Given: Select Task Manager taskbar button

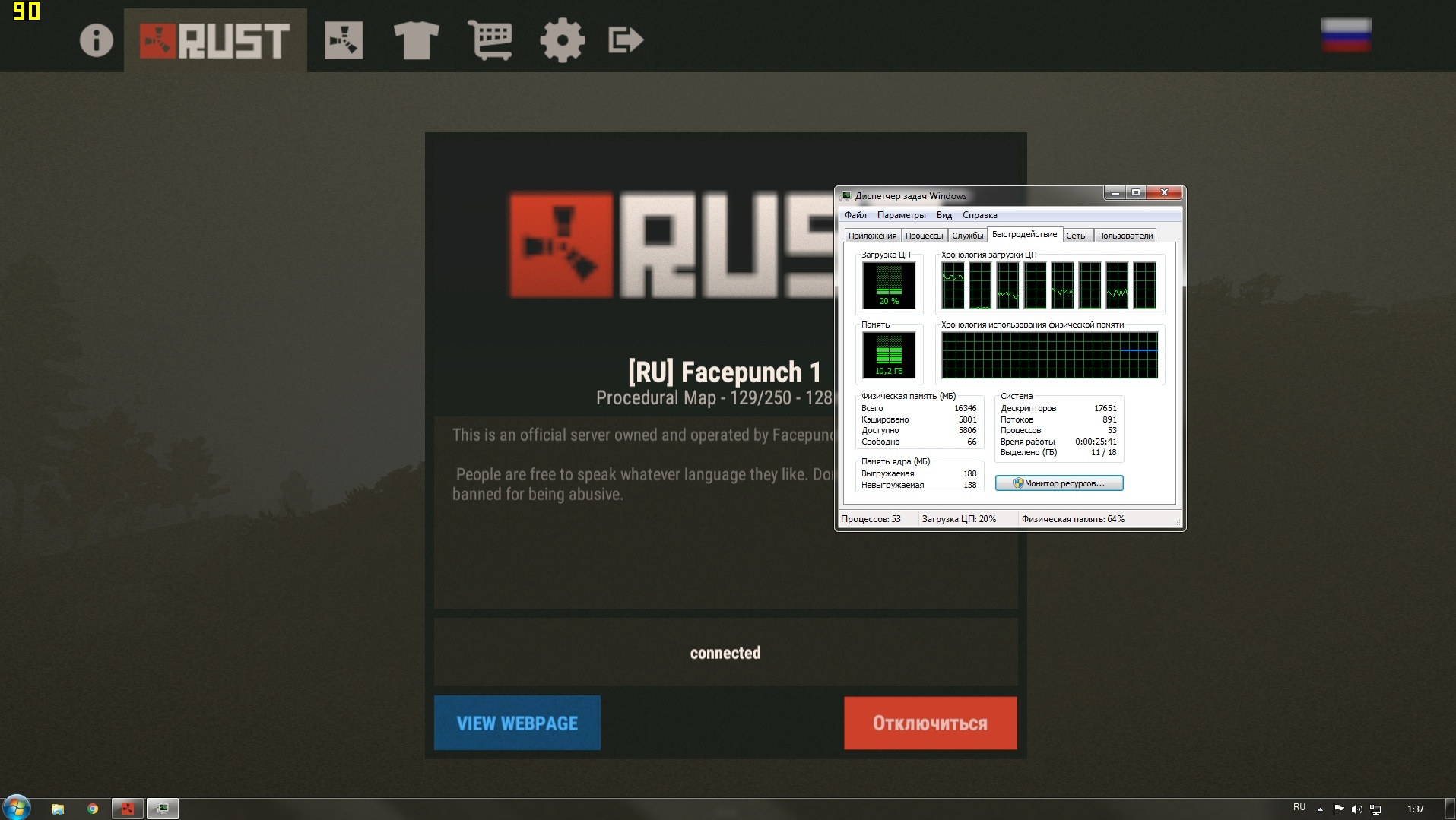Looking at the screenshot, I should pyautogui.click(x=163, y=809).
